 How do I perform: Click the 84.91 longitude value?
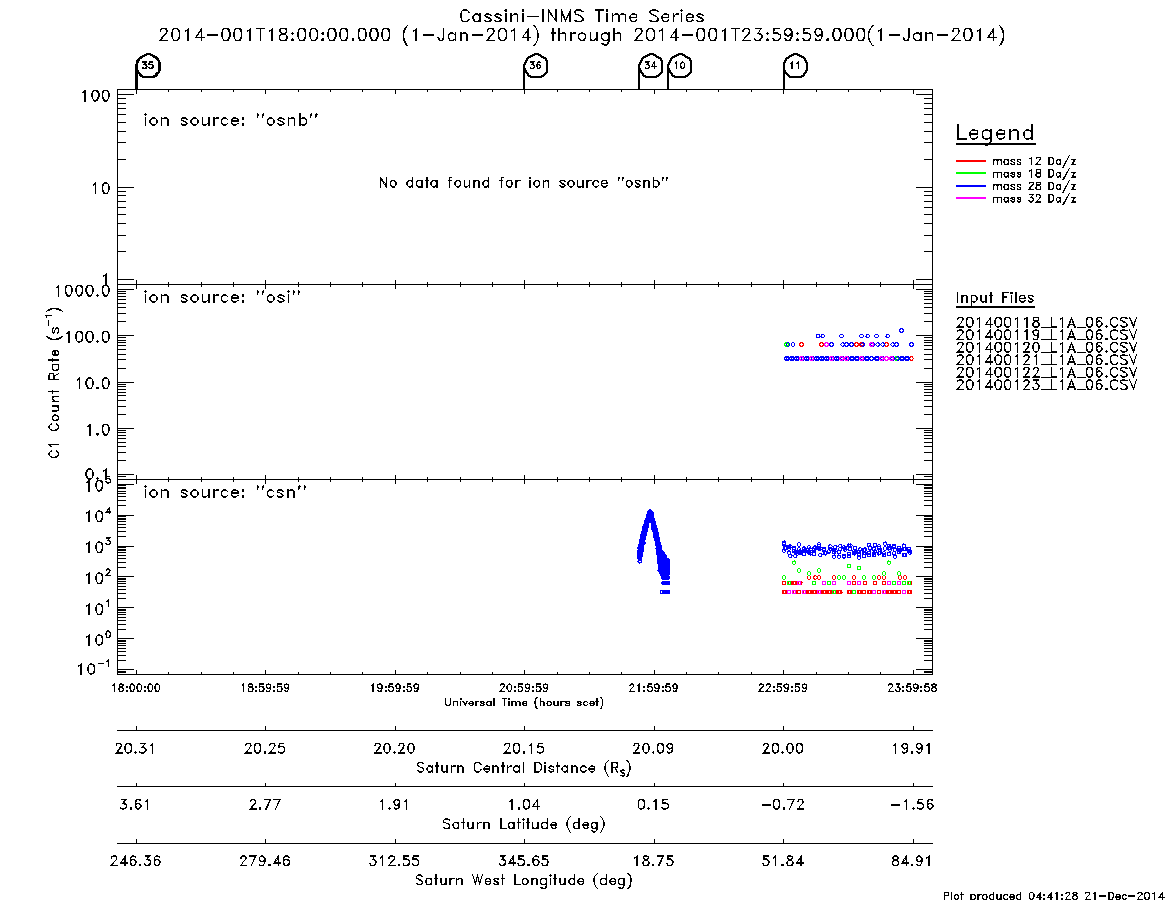point(912,861)
